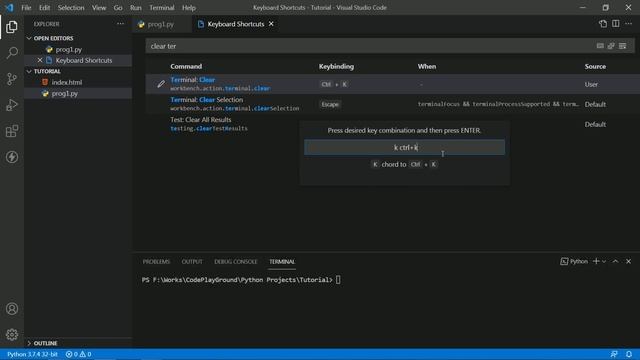
Task: Click the Command column header
Action: (x=186, y=67)
